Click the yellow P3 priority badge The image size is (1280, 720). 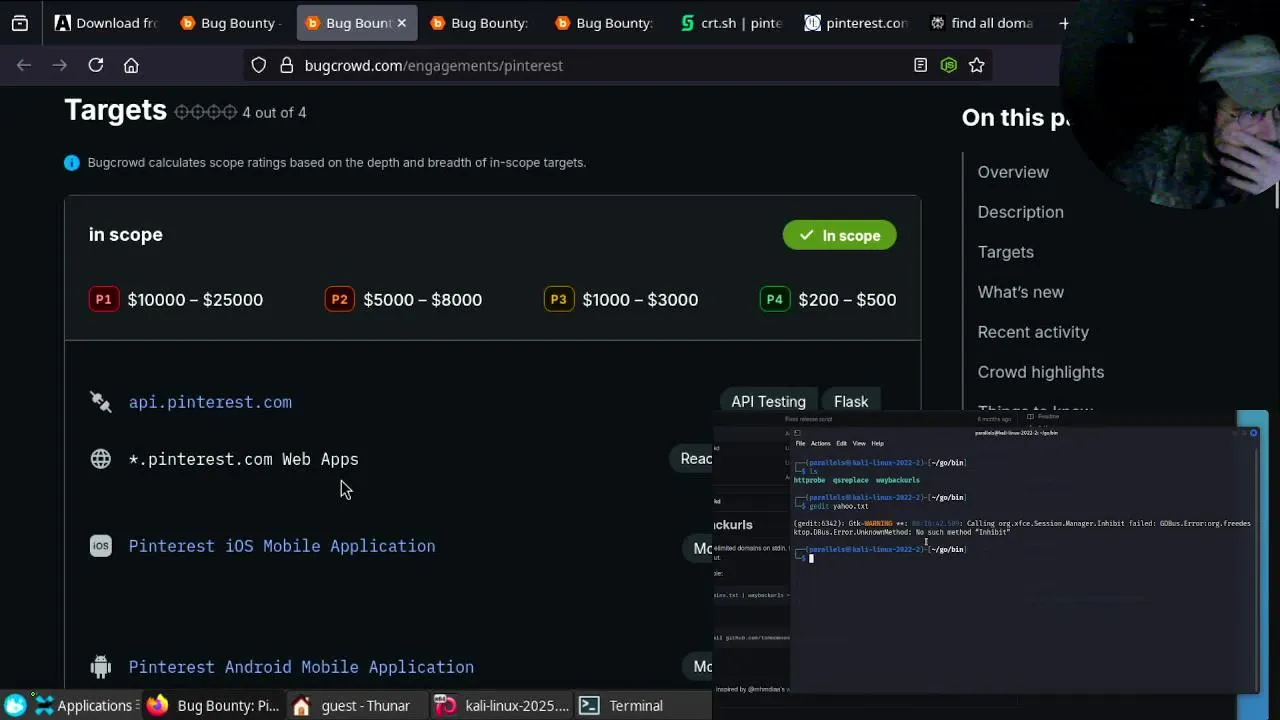pos(559,299)
